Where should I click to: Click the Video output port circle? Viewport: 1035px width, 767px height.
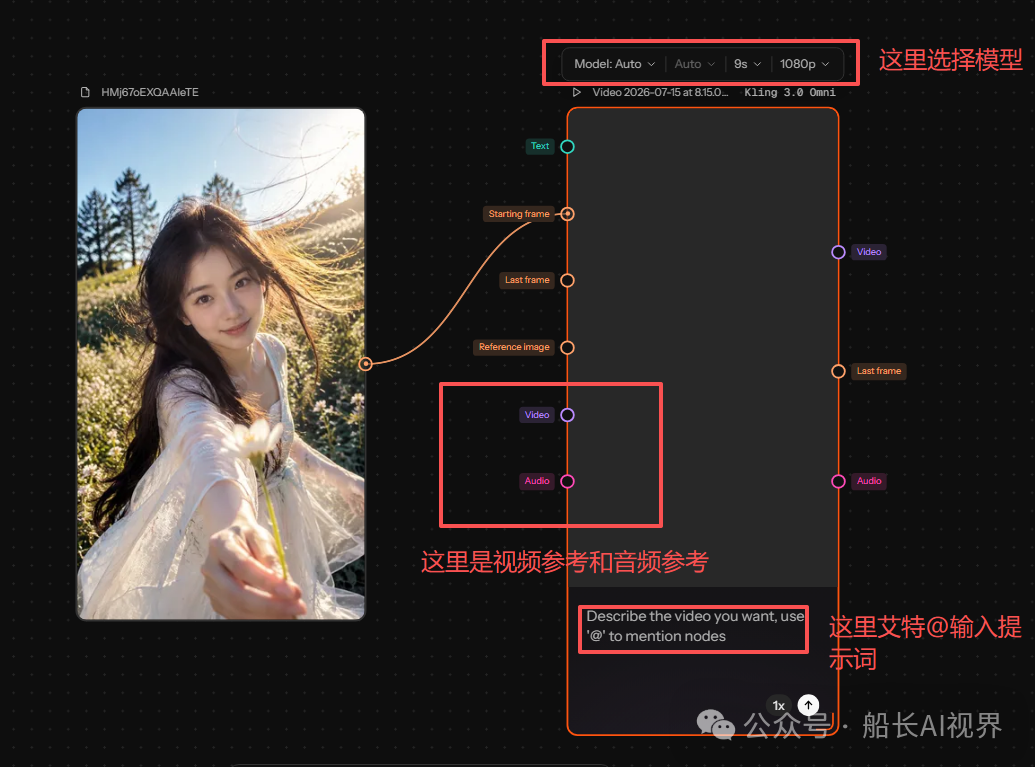(x=838, y=252)
